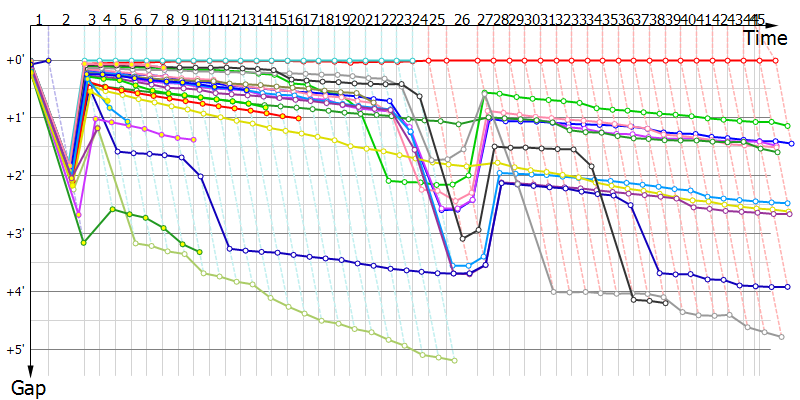Click the +3' gap axis label
The height and width of the screenshot is (400, 800).
14,234
